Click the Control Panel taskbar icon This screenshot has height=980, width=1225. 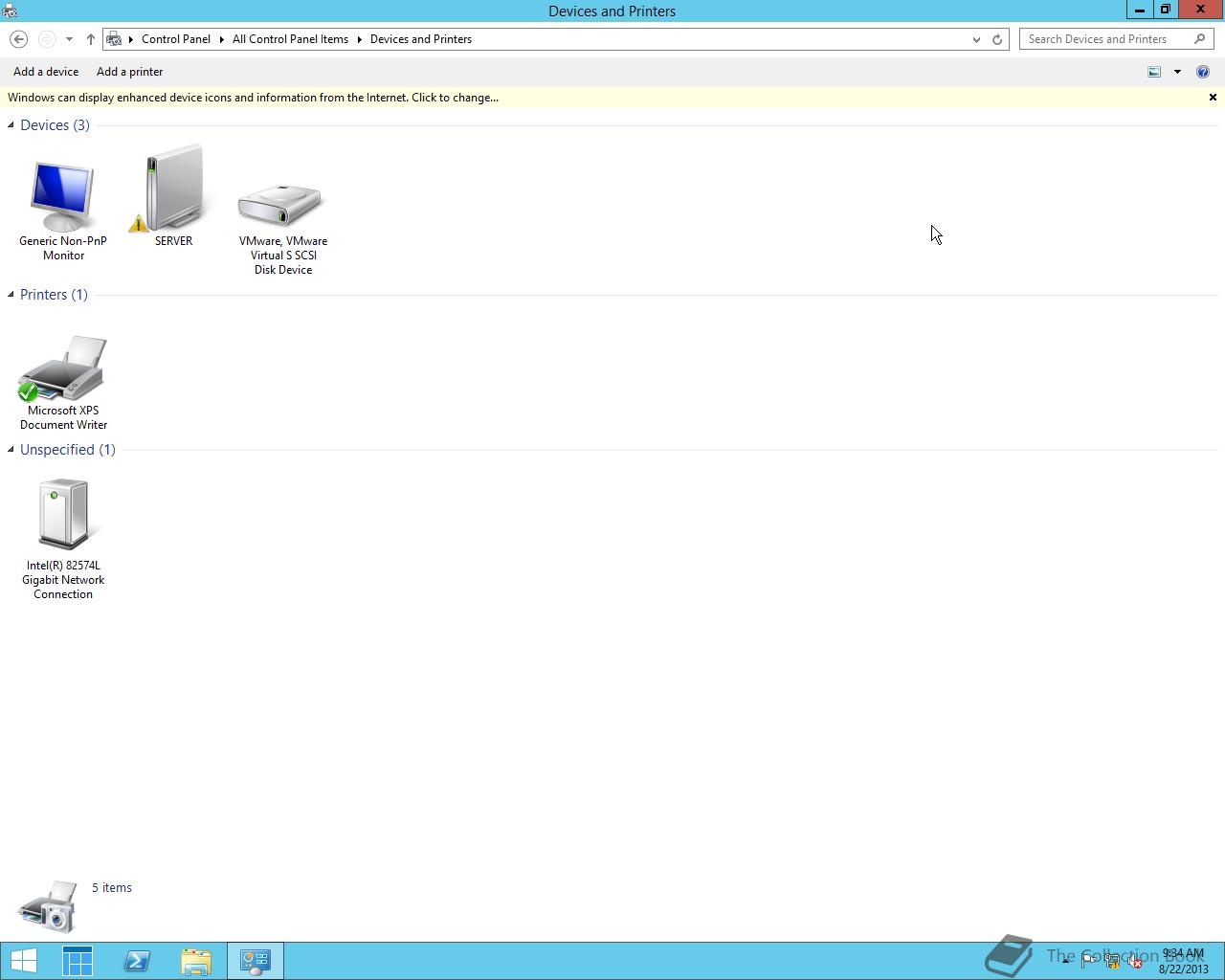(256, 961)
